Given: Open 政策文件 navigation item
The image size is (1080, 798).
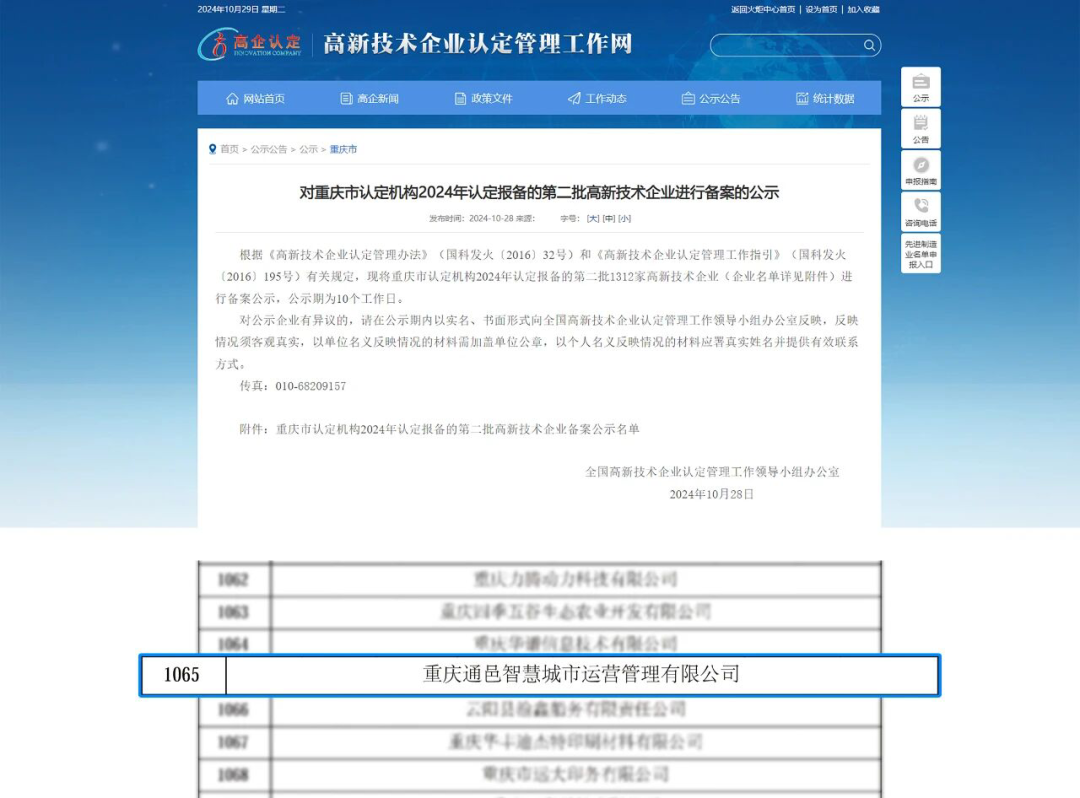Looking at the screenshot, I should click(483, 98).
